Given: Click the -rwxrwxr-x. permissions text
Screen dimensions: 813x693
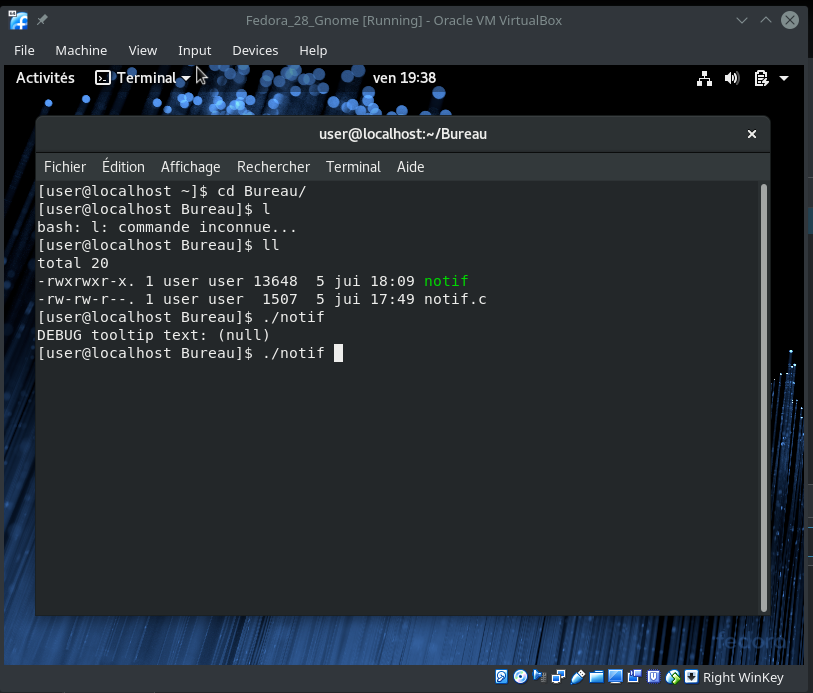Looking at the screenshot, I should 86,281.
